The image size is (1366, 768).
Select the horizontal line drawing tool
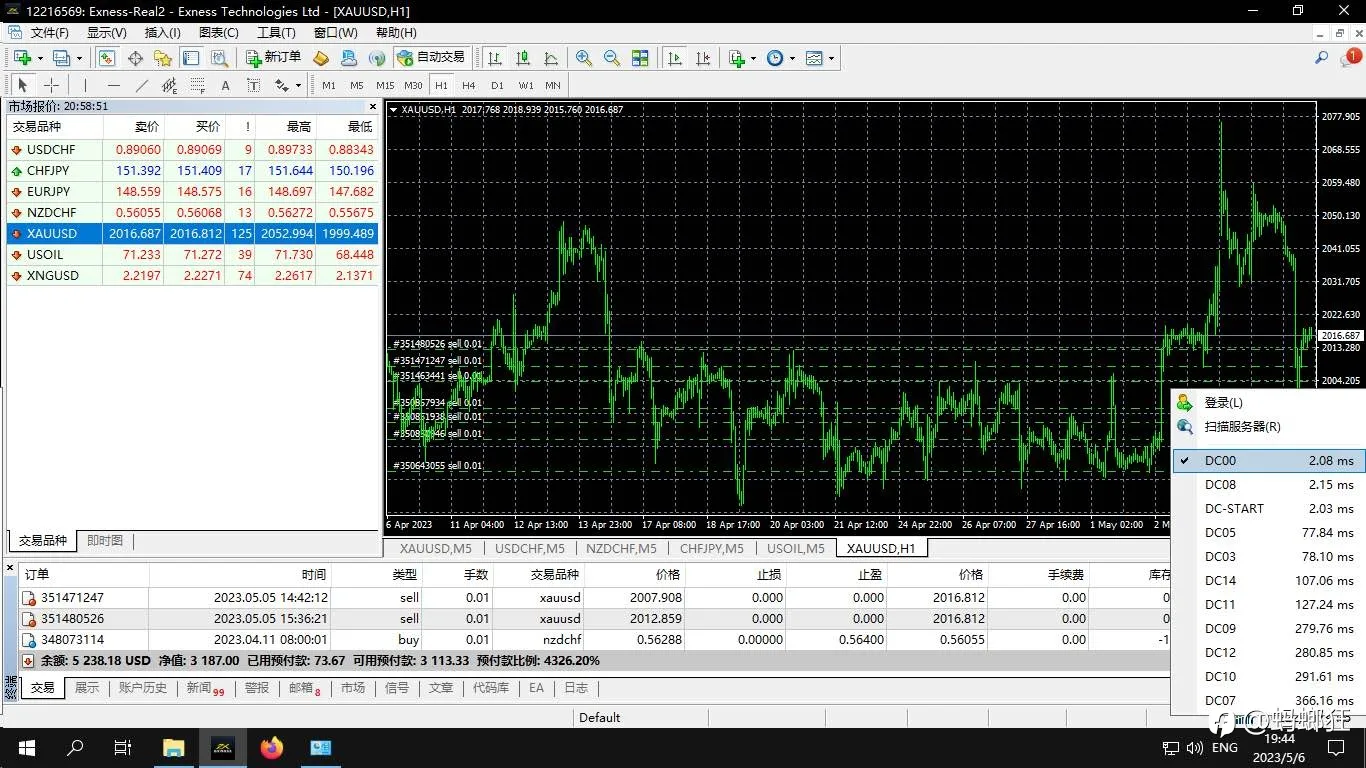tap(113, 85)
